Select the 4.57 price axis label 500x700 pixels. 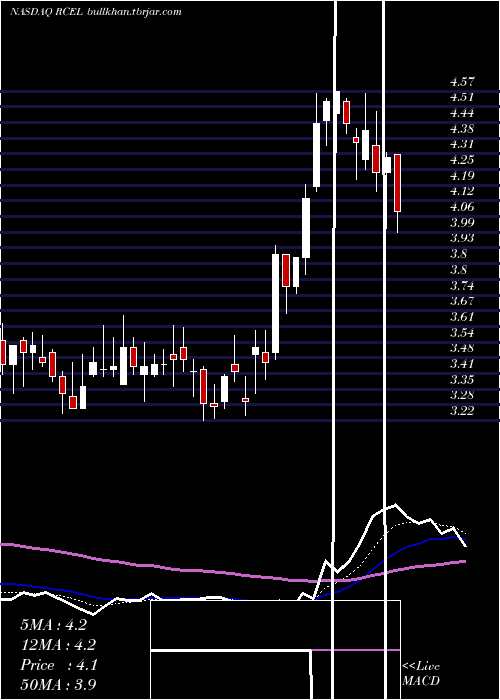(x=462, y=82)
